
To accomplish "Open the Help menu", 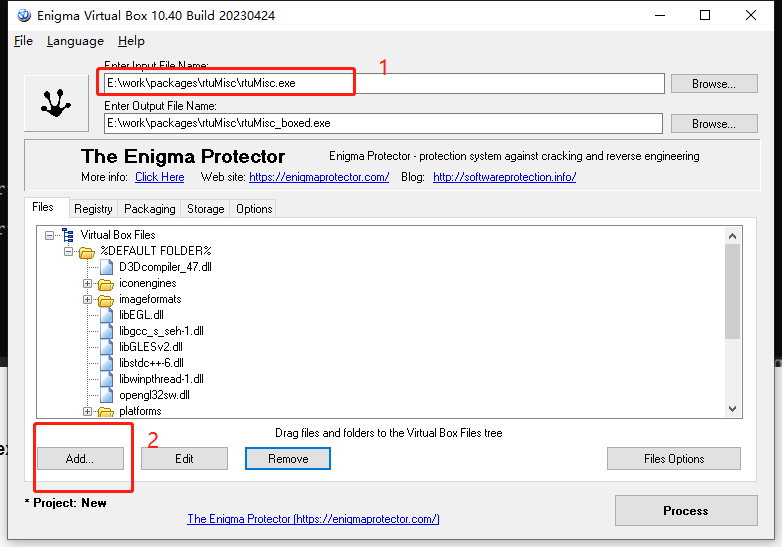I will click(x=131, y=41).
